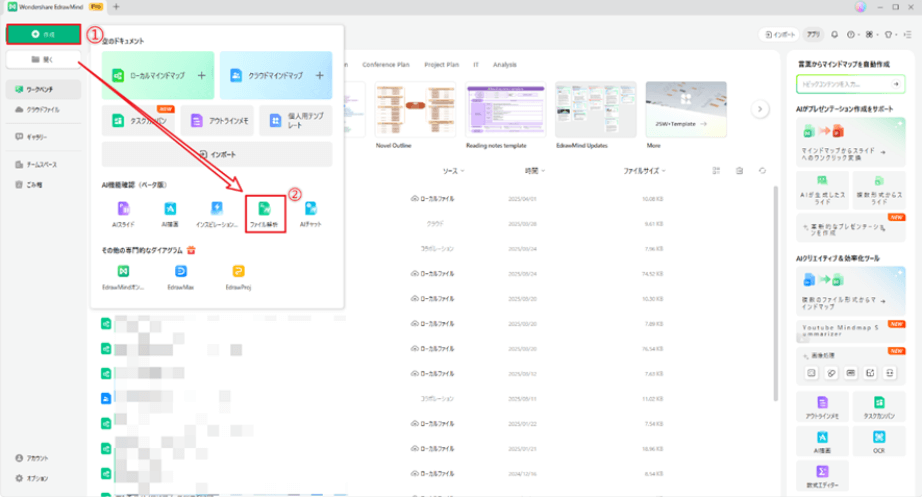Click the アプリ button in the top bar
Viewport: 922px width, 497px height.
813,35
